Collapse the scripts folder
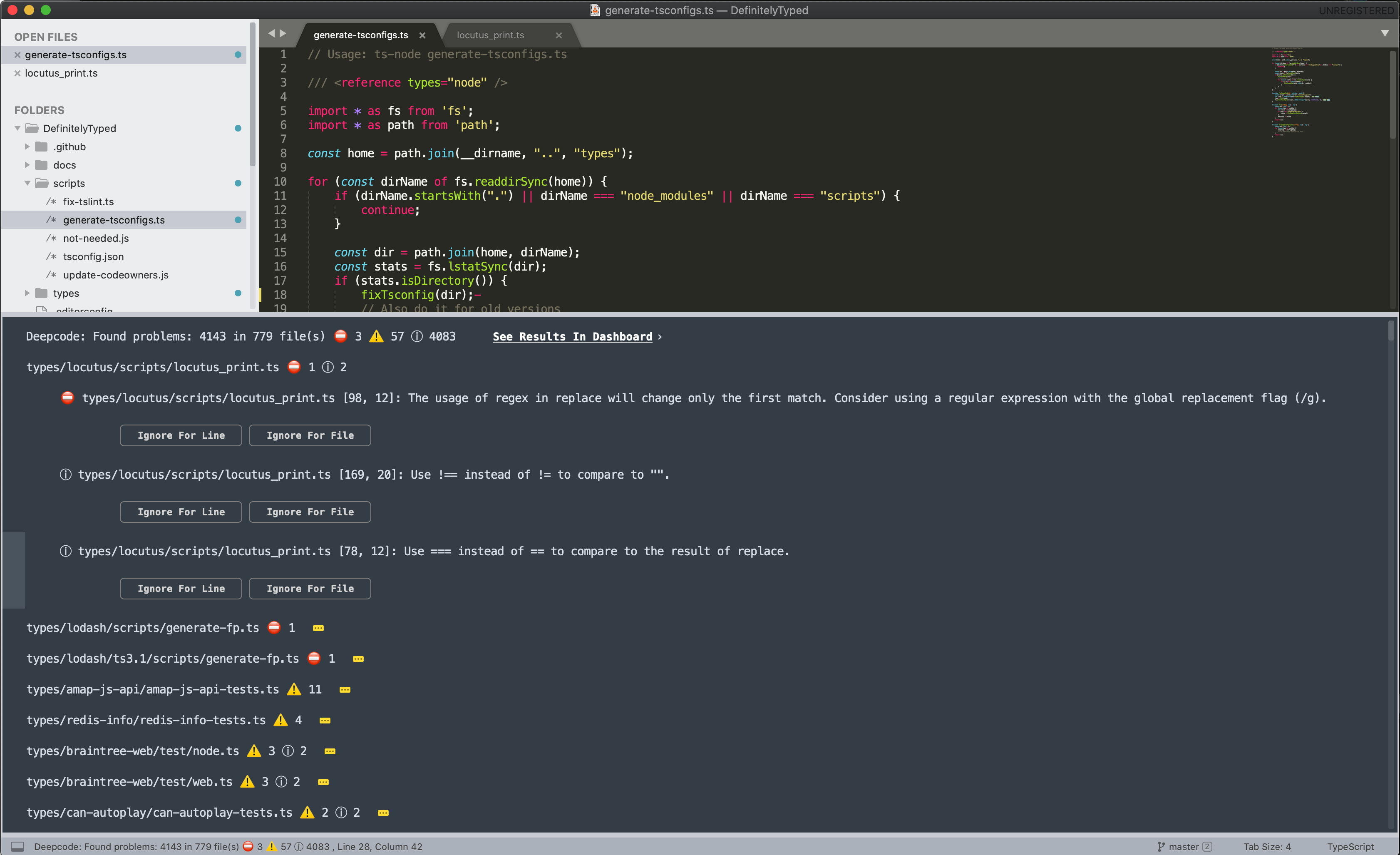Screen dimensions: 1400x855 tap(27, 183)
